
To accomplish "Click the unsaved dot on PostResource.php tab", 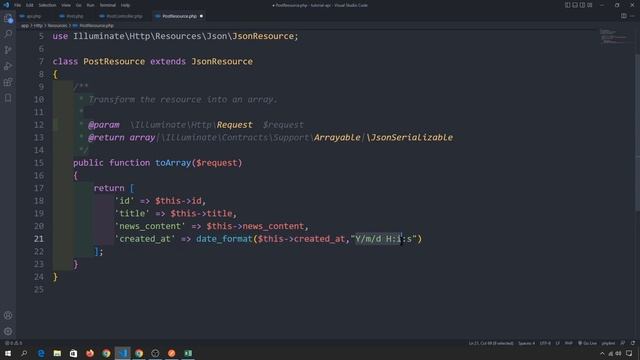I will click(201, 16).
